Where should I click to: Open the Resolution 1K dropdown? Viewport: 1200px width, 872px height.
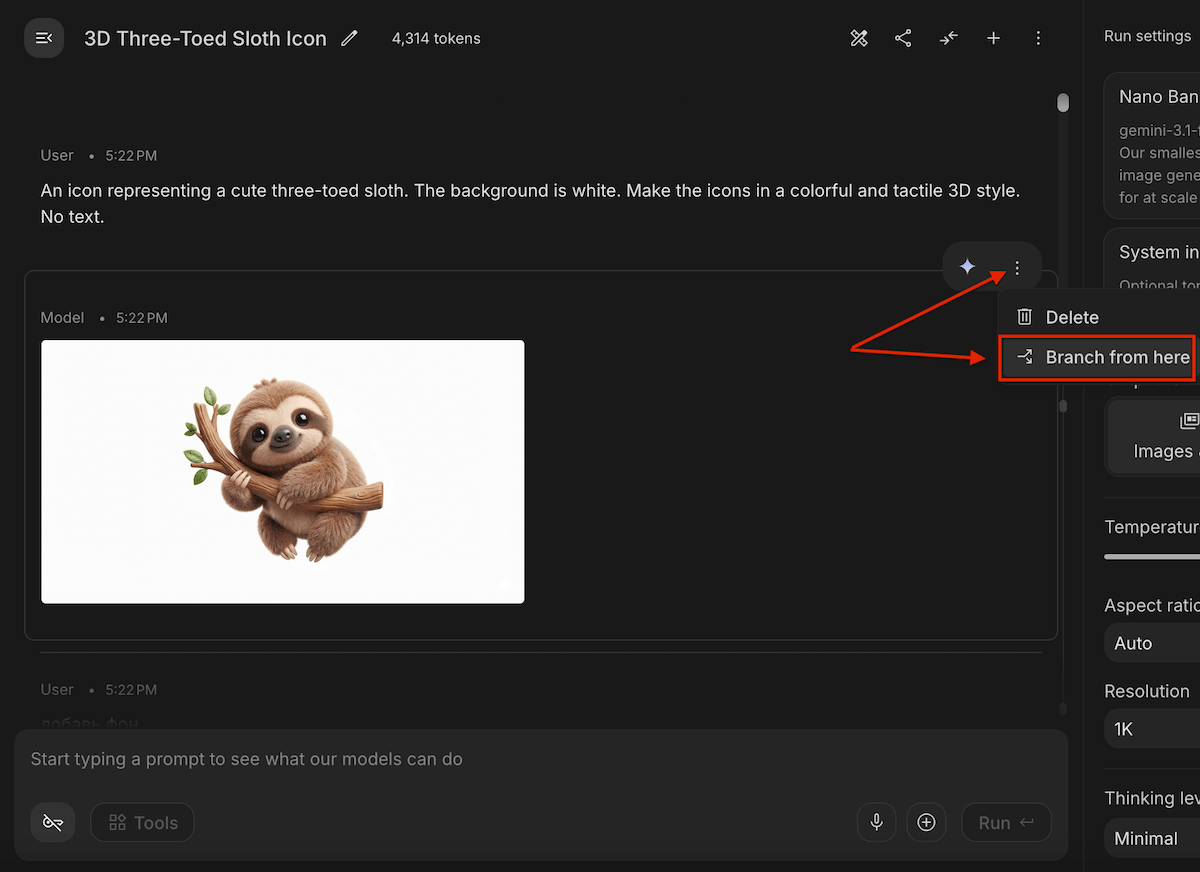tap(1152, 729)
